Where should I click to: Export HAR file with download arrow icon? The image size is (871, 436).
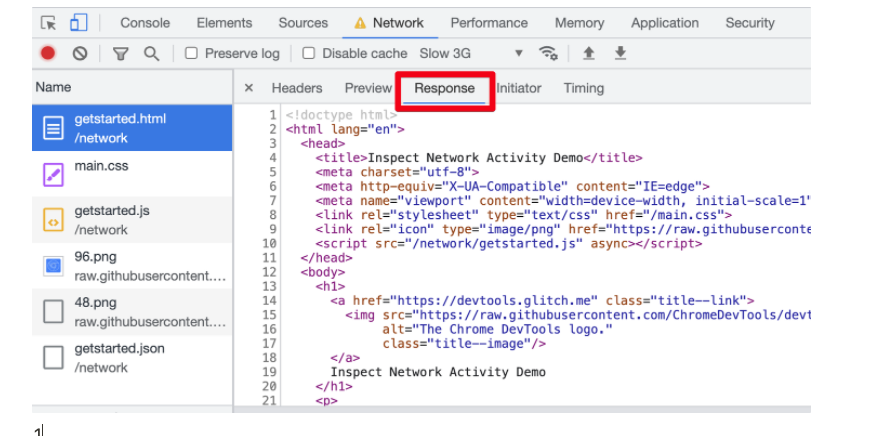point(620,53)
